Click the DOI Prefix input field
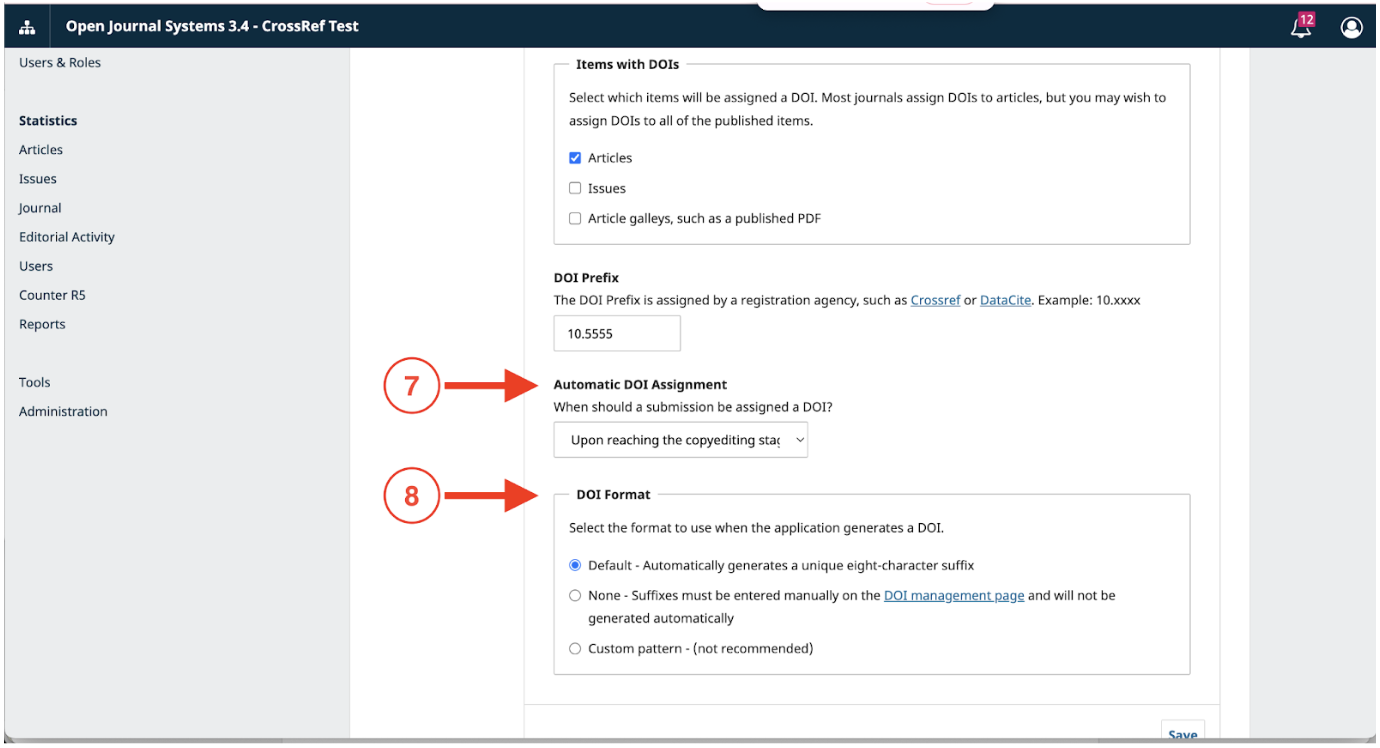The width and height of the screenshot is (1380, 748). [x=617, y=334]
